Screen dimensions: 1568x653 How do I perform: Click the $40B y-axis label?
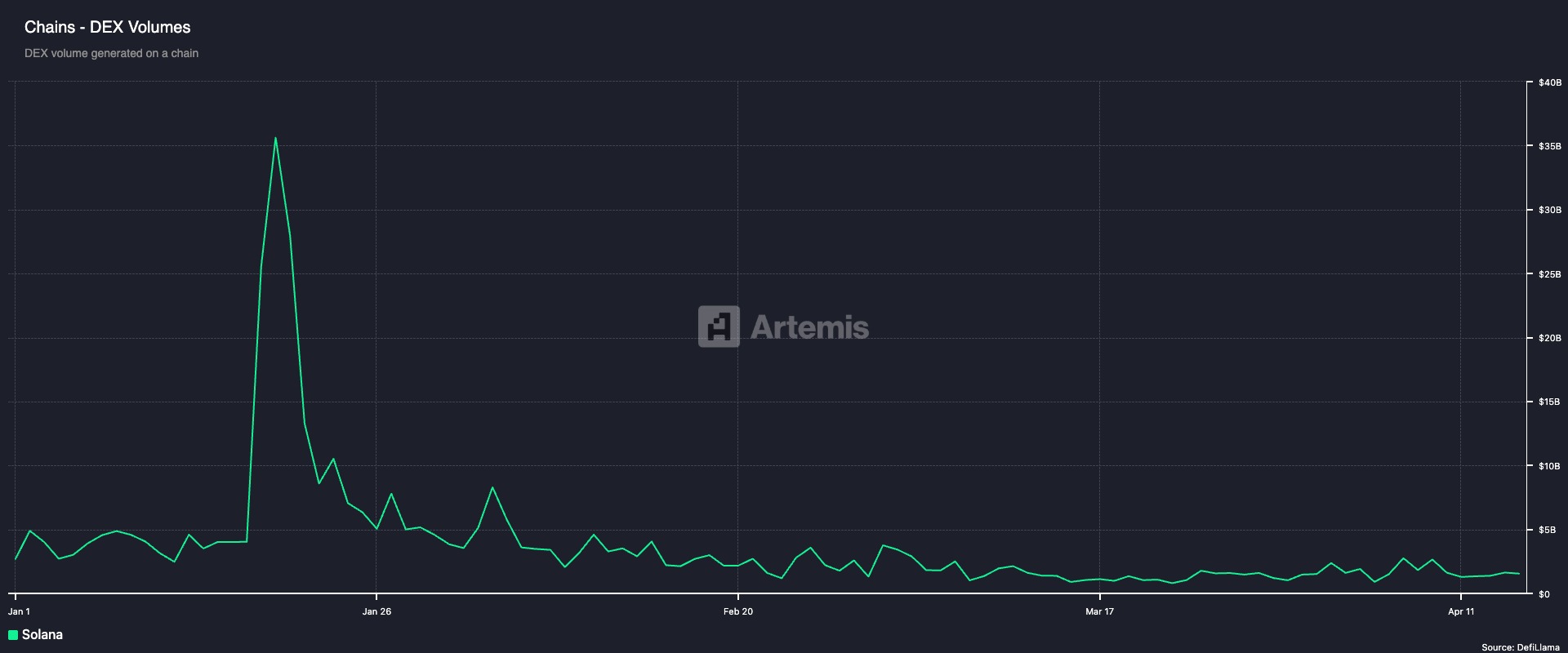1549,83
